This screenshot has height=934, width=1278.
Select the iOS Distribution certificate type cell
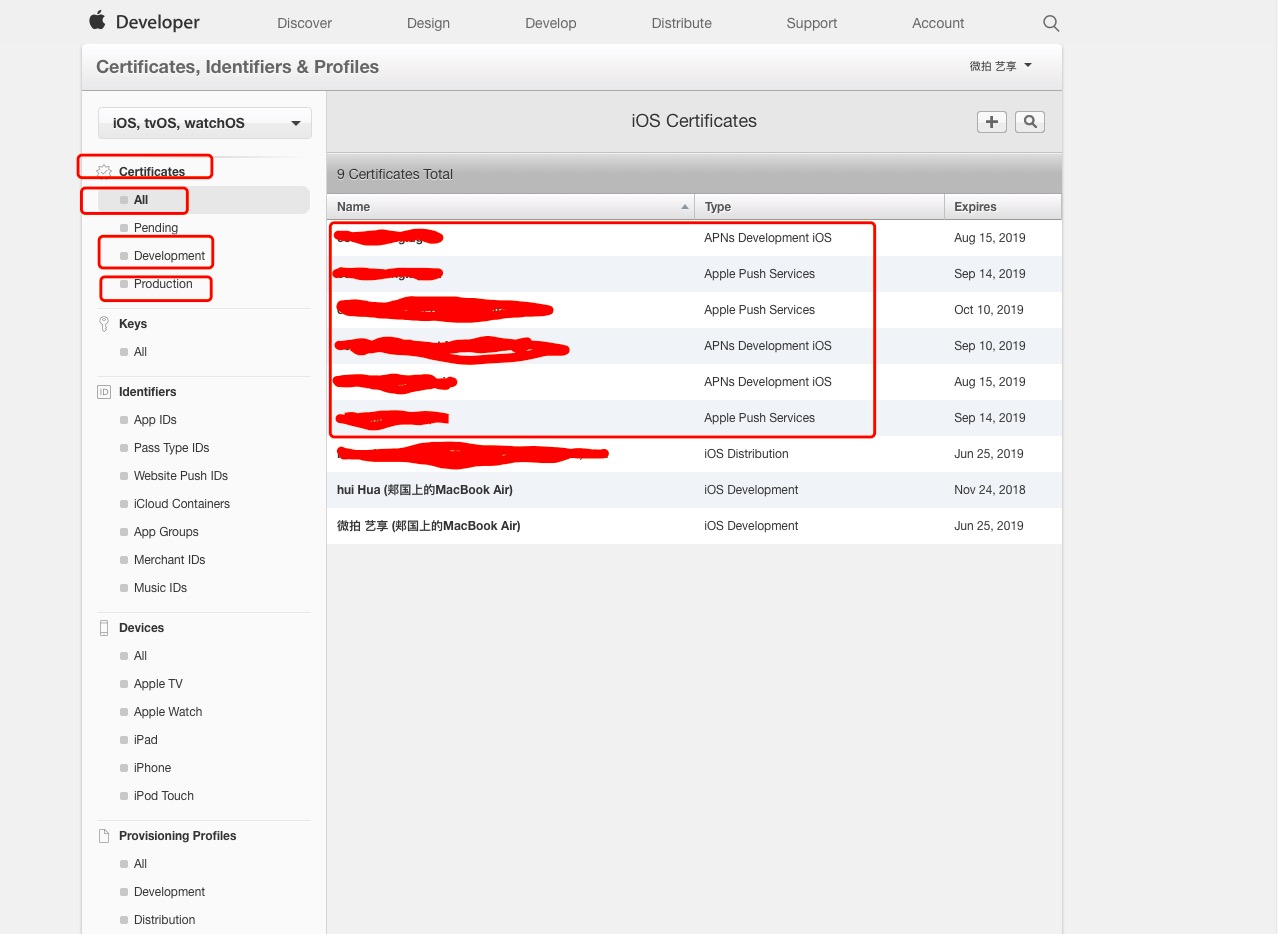(x=746, y=454)
